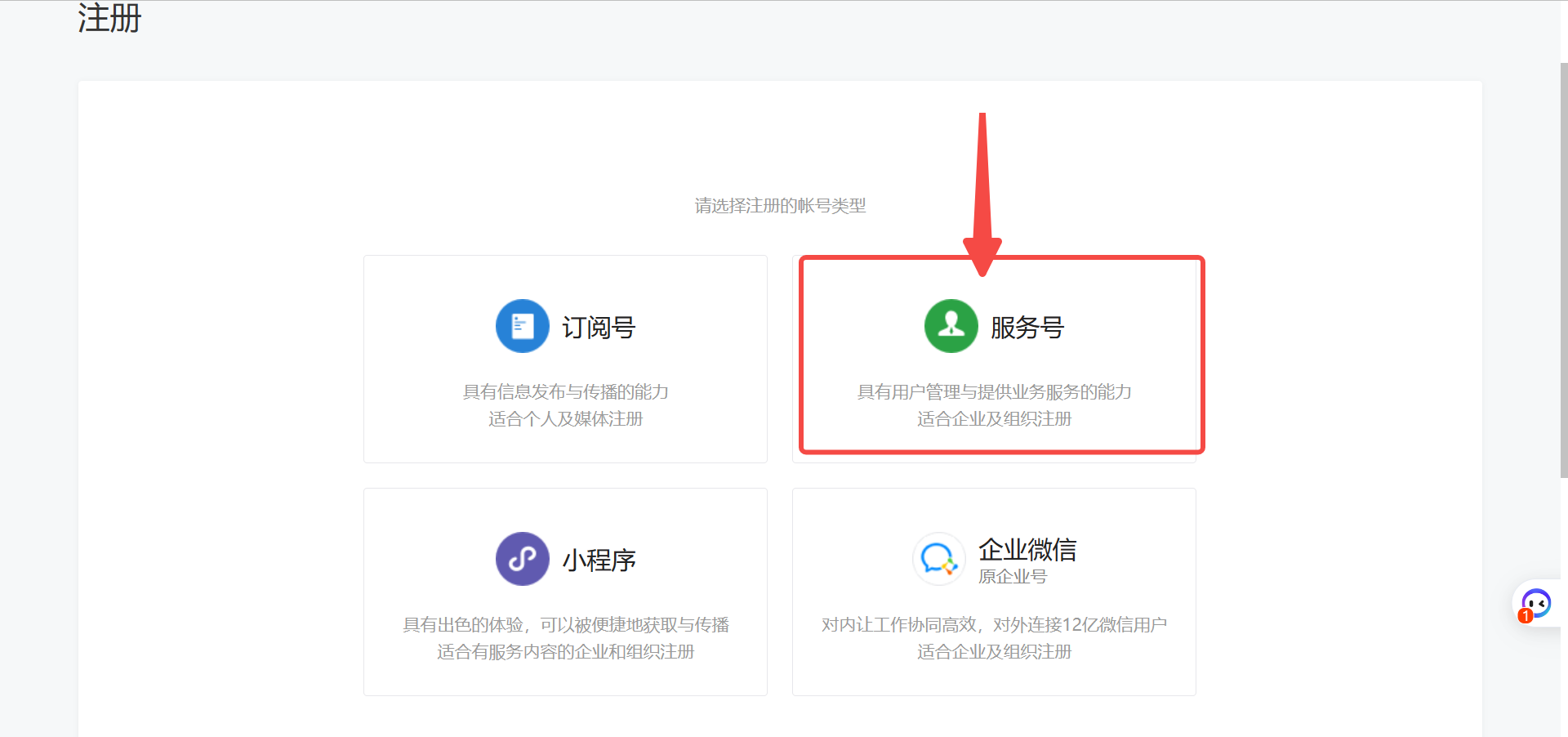Screen dimensions: 1568x737
Task: Click 具有出色的体验 description under 小程序
Action: [x=566, y=625]
